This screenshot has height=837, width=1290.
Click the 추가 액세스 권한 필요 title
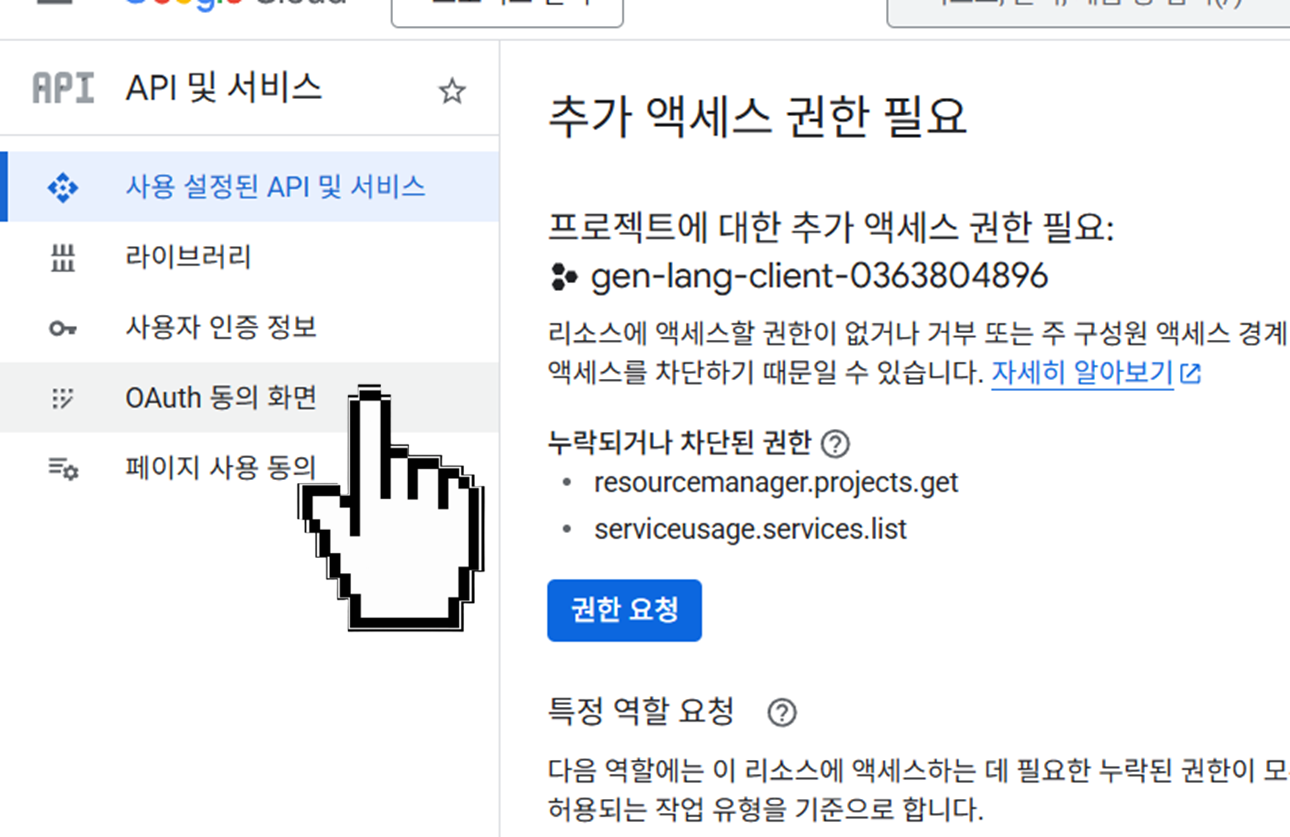(x=758, y=117)
